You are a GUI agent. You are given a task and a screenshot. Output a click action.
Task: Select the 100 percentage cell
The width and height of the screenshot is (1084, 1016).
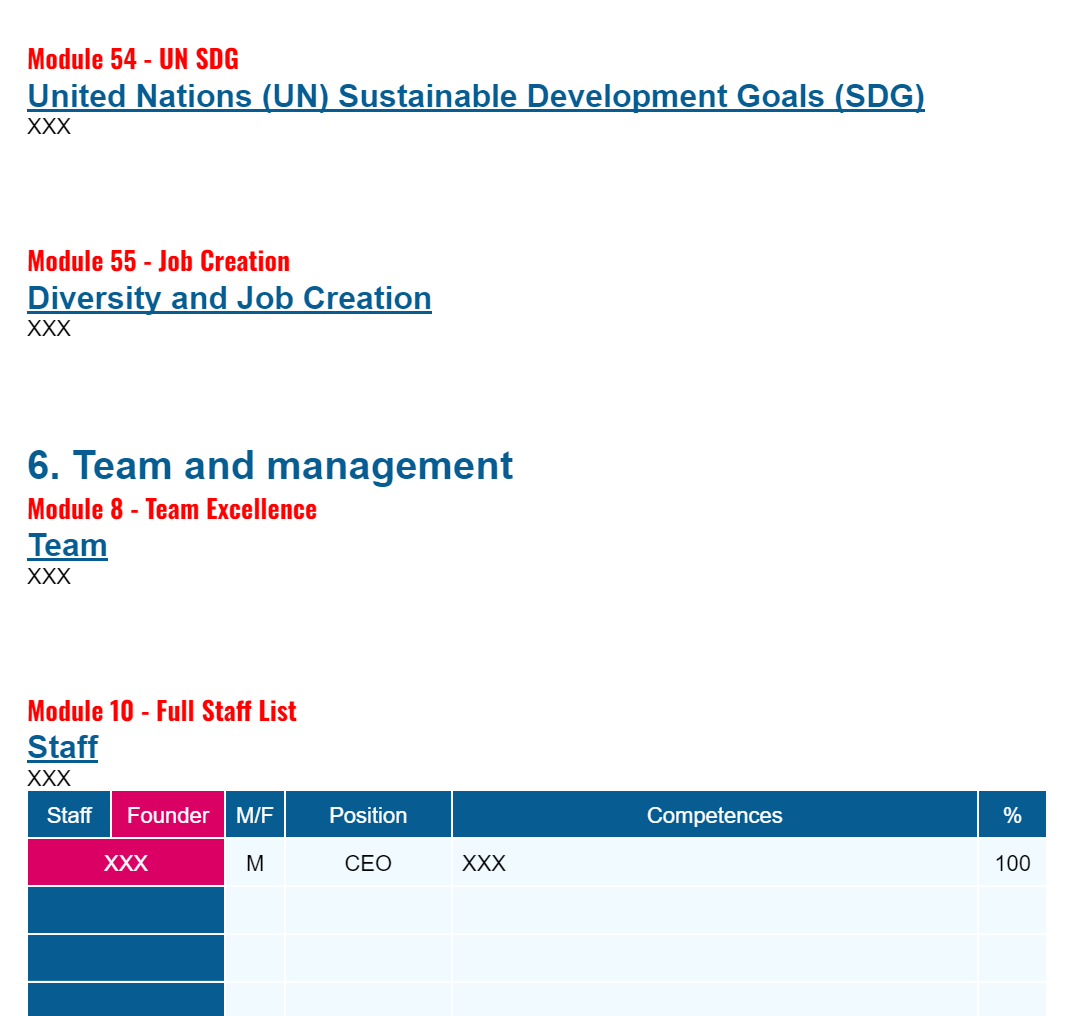point(1013,862)
